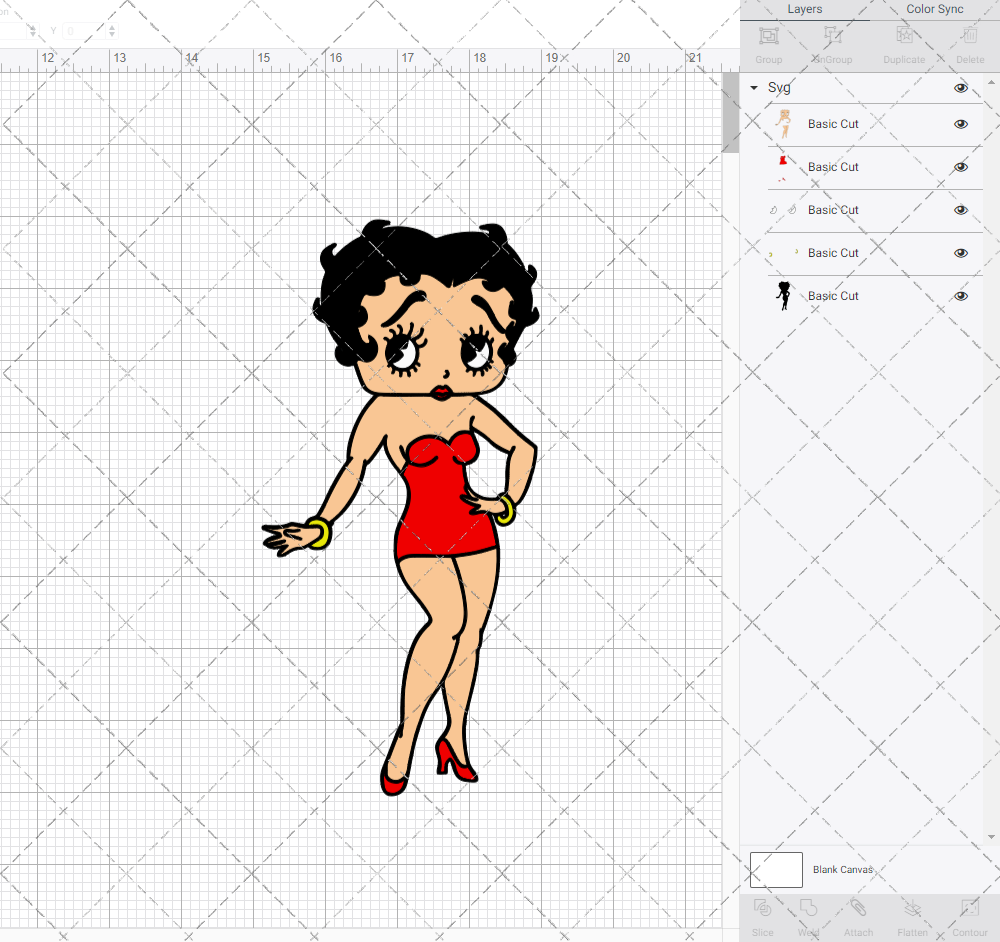Click the Attach paperclip icon

tap(858, 908)
